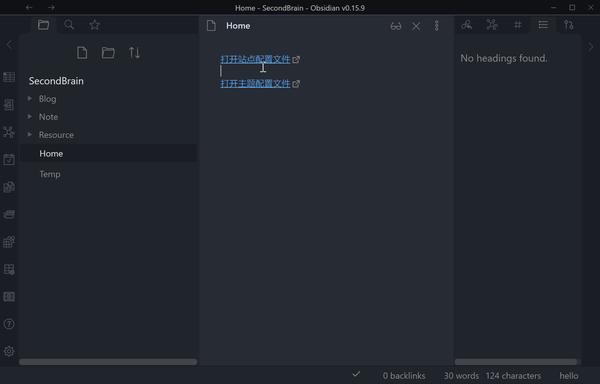600x384 pixels.
Task: Navigate forward using the title bar arrow
Action: pos(51,7)
